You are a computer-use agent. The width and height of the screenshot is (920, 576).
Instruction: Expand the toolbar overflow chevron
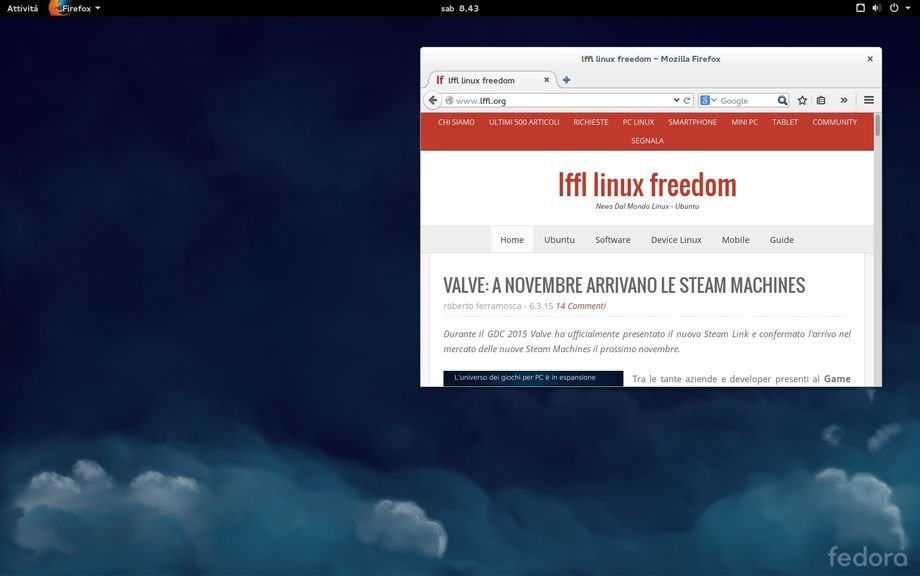pyautogui.click(x=844, y=100)
